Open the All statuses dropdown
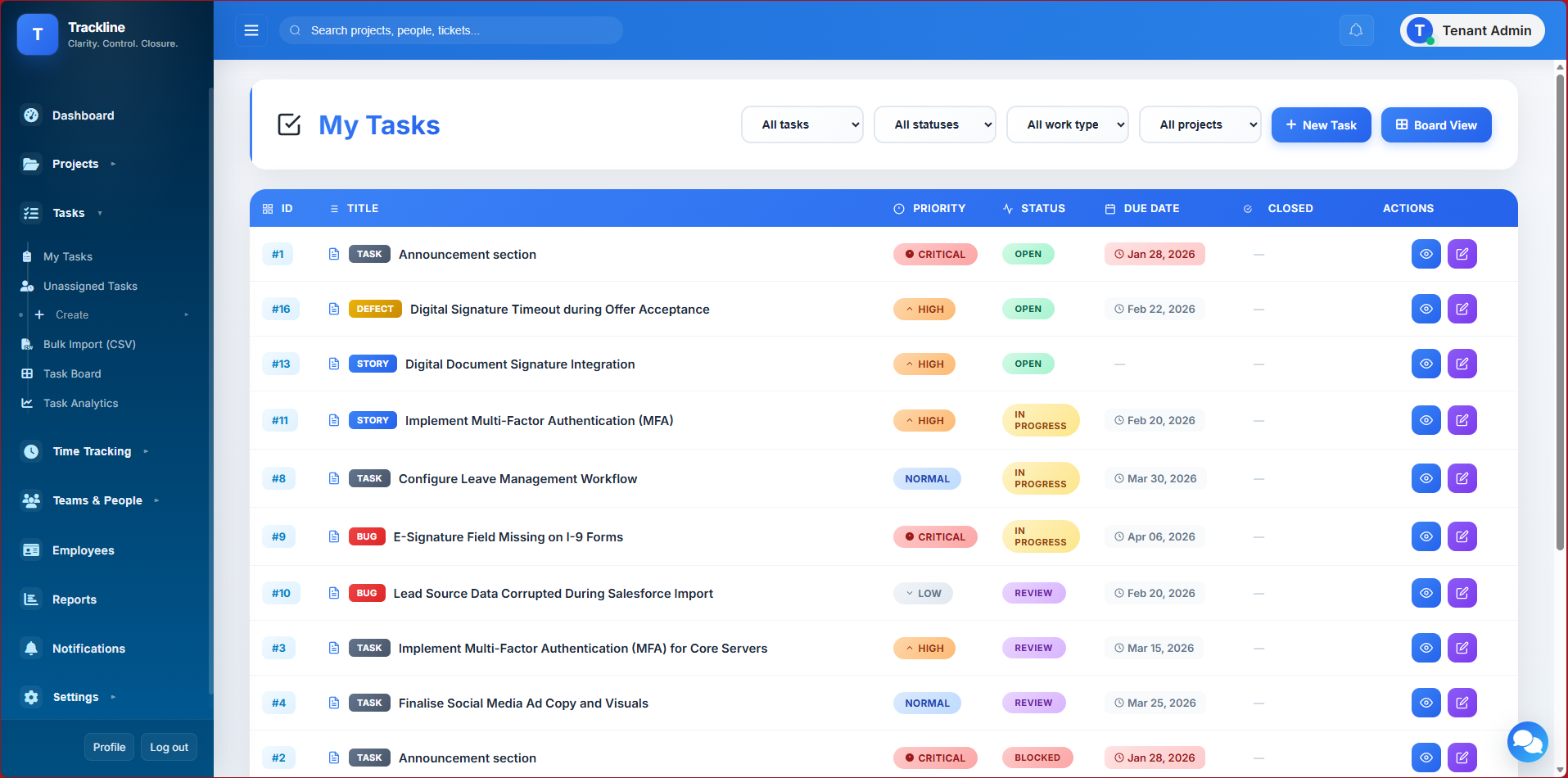The image size is (1568, 778). 934,124
